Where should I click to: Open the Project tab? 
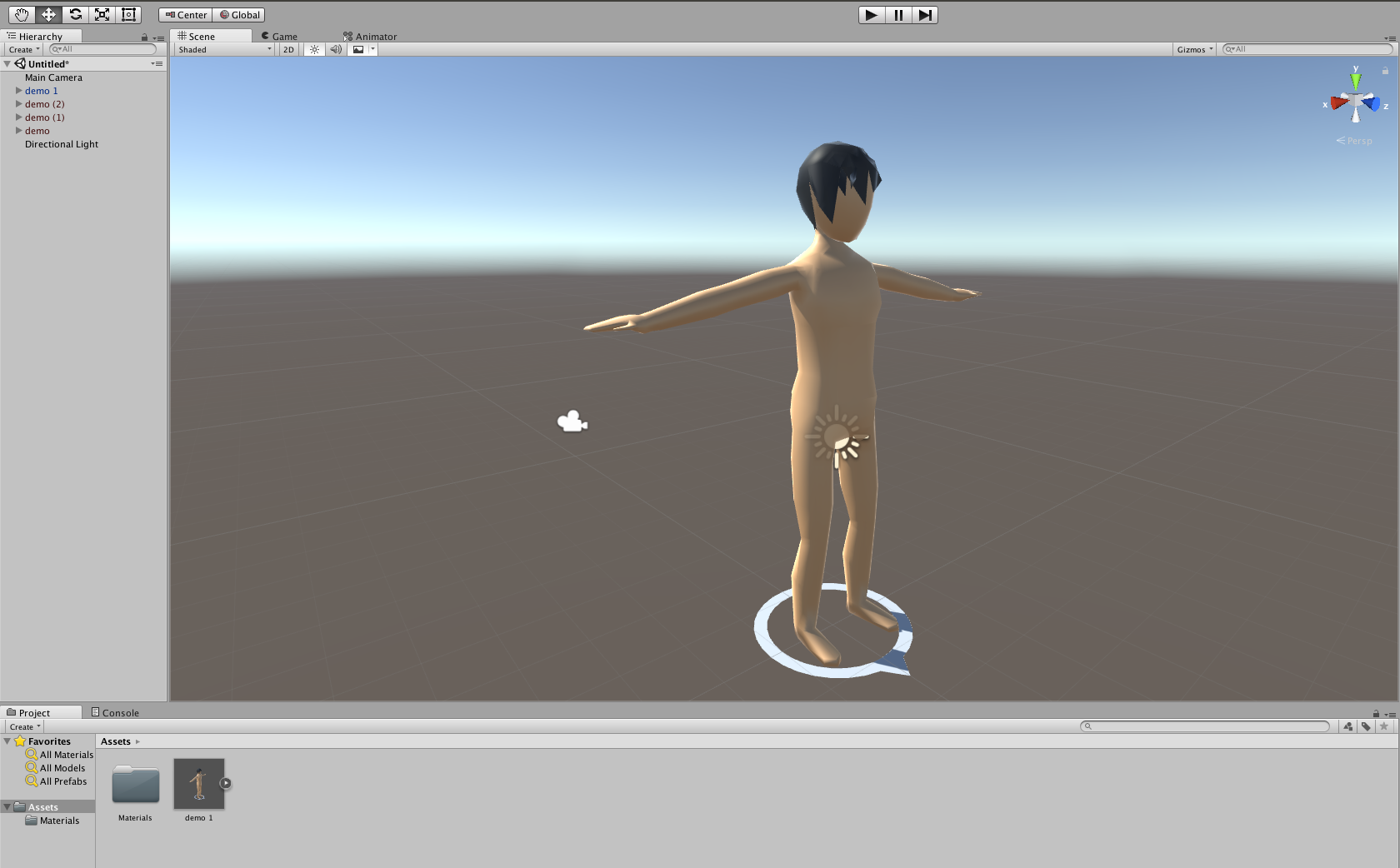coord(41,712)
